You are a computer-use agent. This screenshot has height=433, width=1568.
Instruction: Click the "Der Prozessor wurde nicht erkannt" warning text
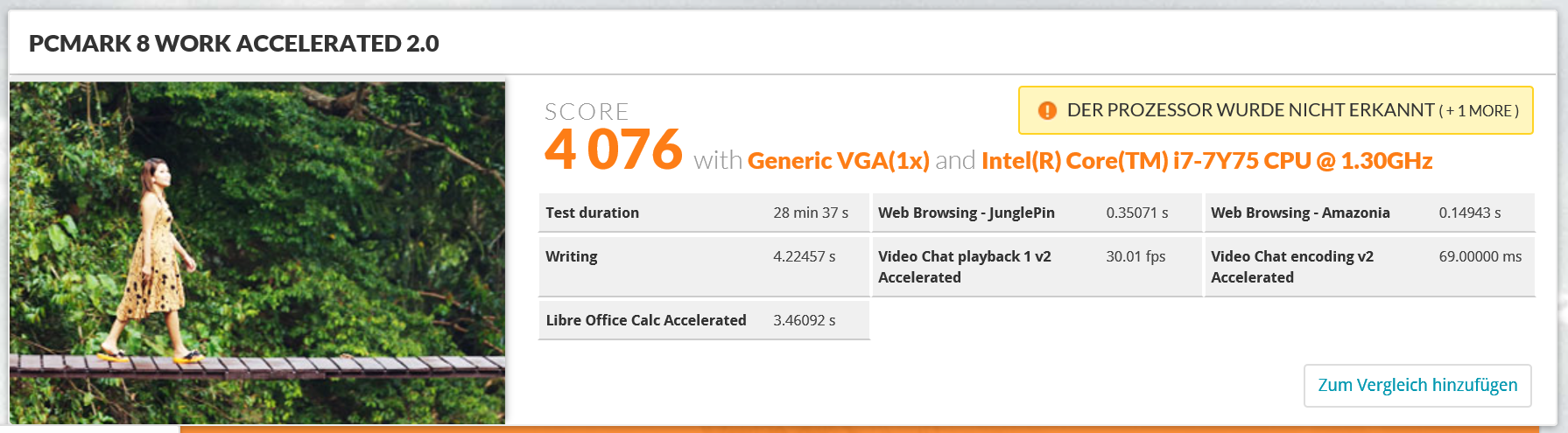click(x=1250, y=110)
